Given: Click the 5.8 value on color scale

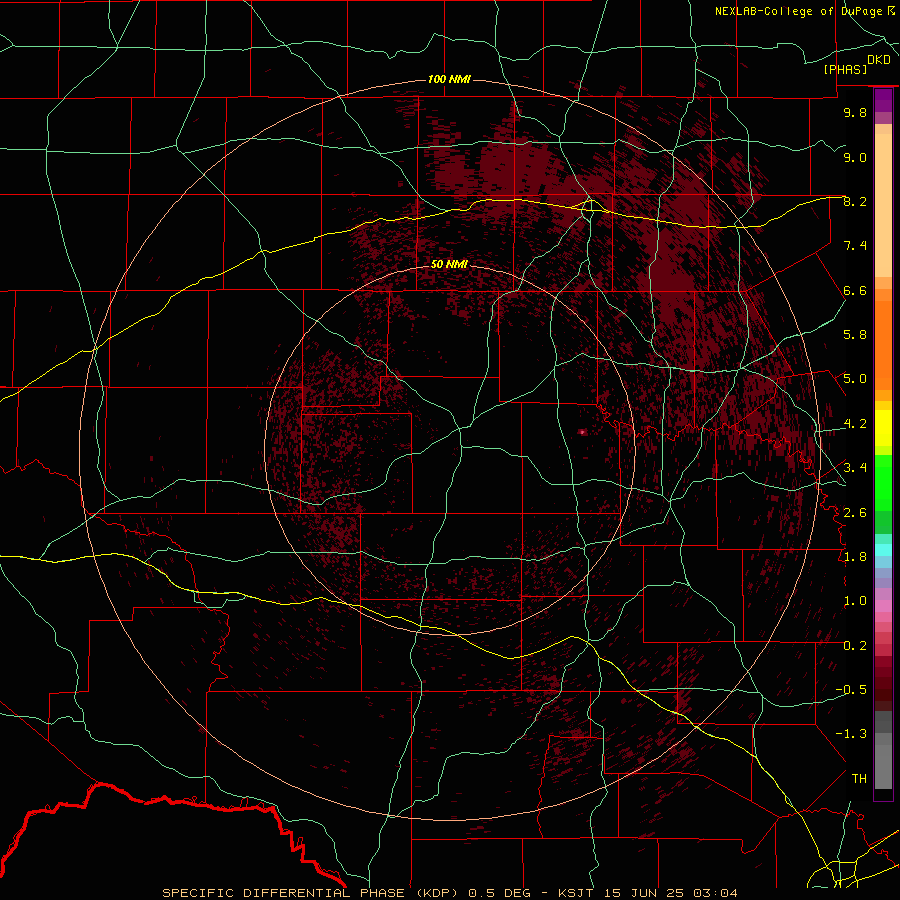Looking at the screenshot, I should [855, 335].
